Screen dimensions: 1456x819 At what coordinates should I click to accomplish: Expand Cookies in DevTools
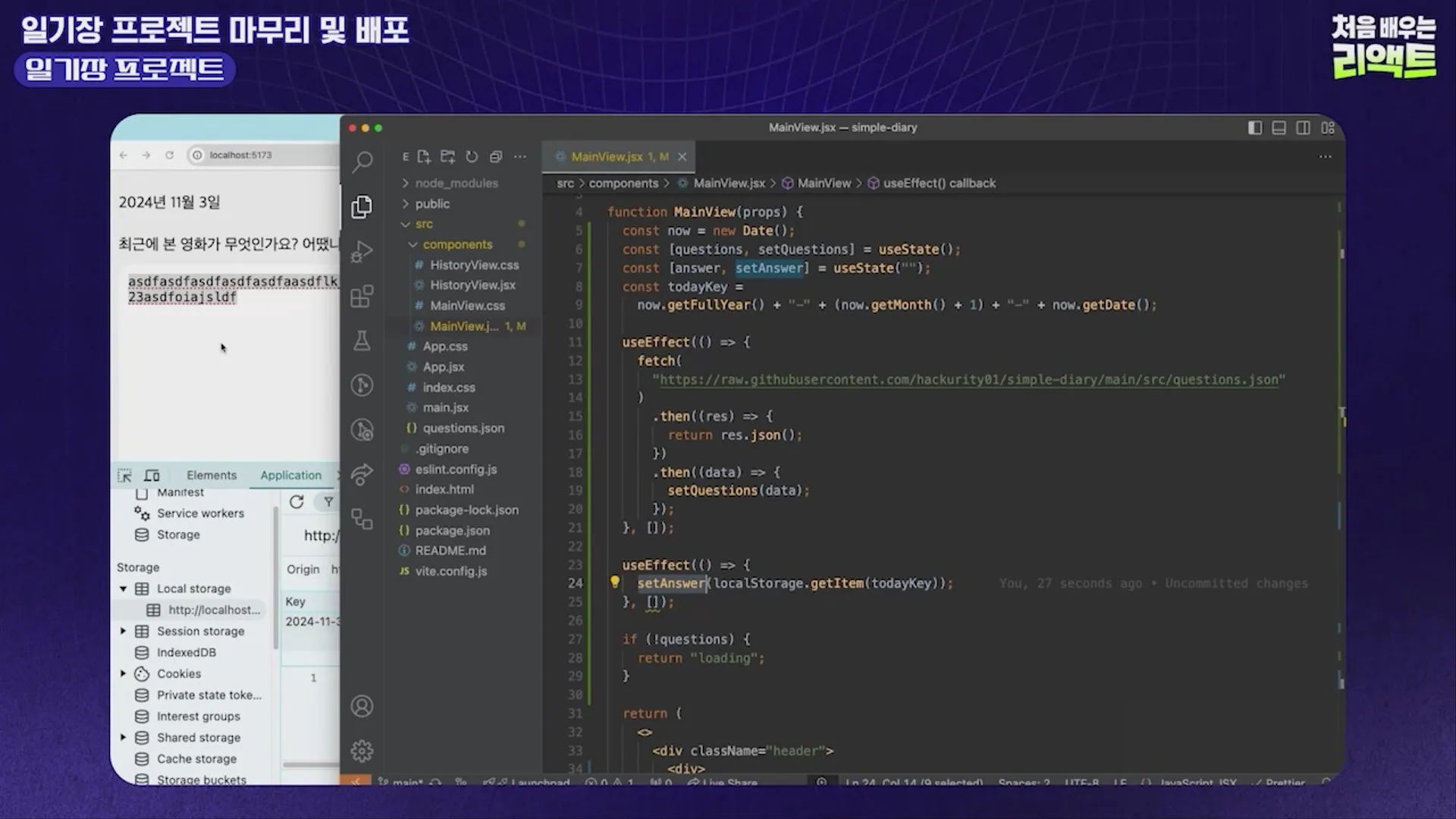click(123, 673)
